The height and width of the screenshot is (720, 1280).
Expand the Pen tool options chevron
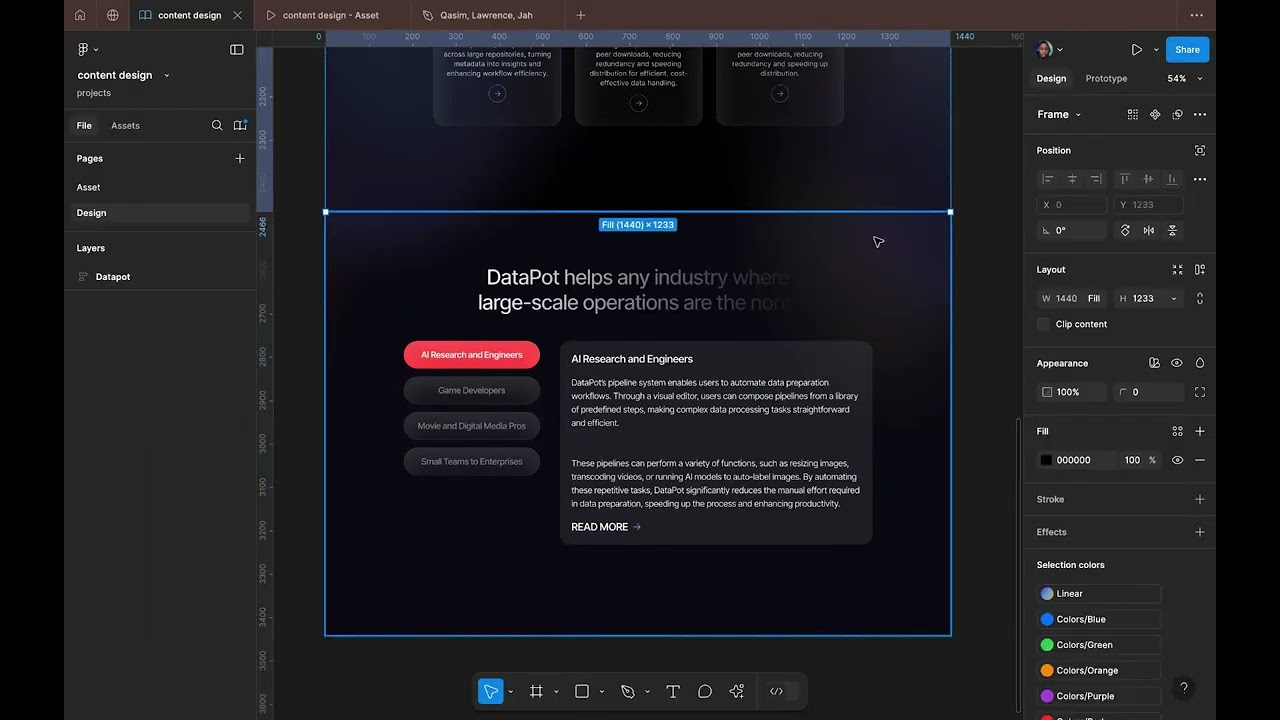pyautogui.click(x=647, y=692)
